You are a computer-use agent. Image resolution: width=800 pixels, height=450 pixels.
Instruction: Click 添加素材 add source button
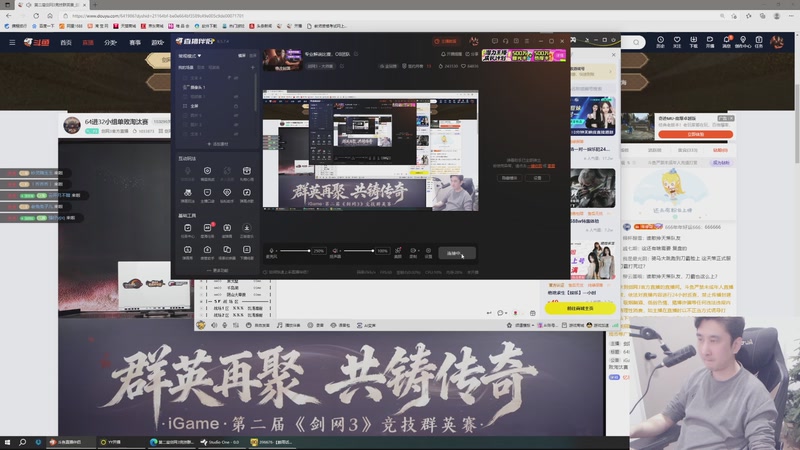click(x=218, y=144)
